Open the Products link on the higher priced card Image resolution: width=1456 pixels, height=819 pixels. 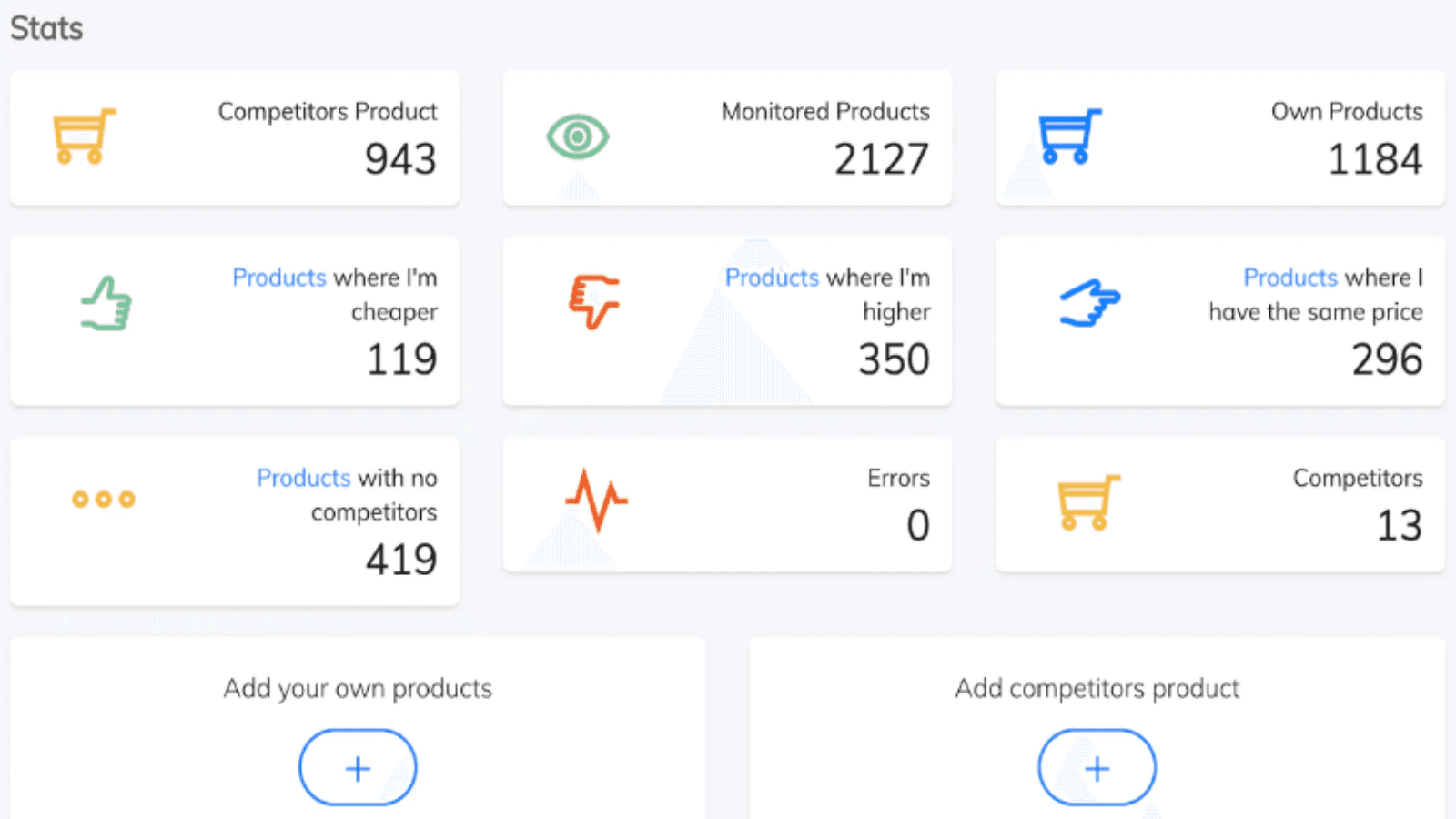[772, 278]
